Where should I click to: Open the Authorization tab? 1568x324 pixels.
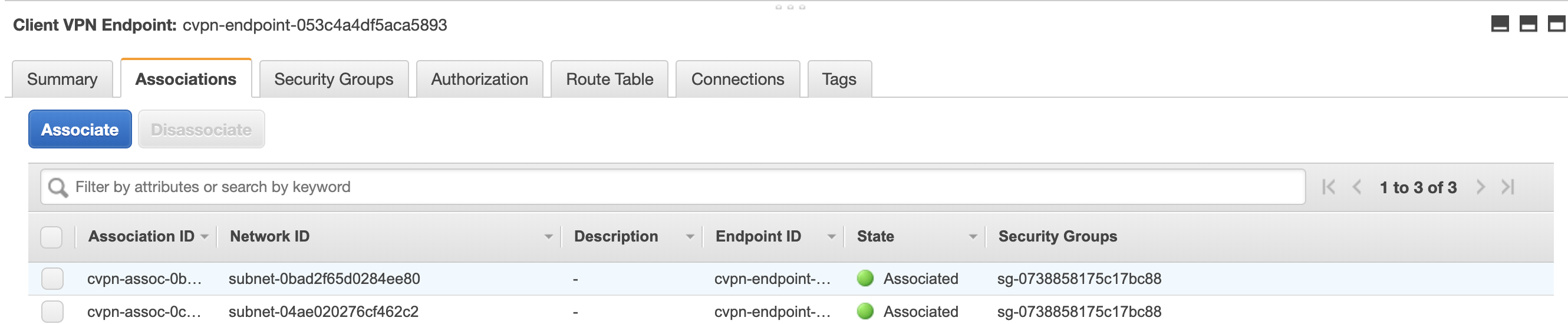(480, 80)
